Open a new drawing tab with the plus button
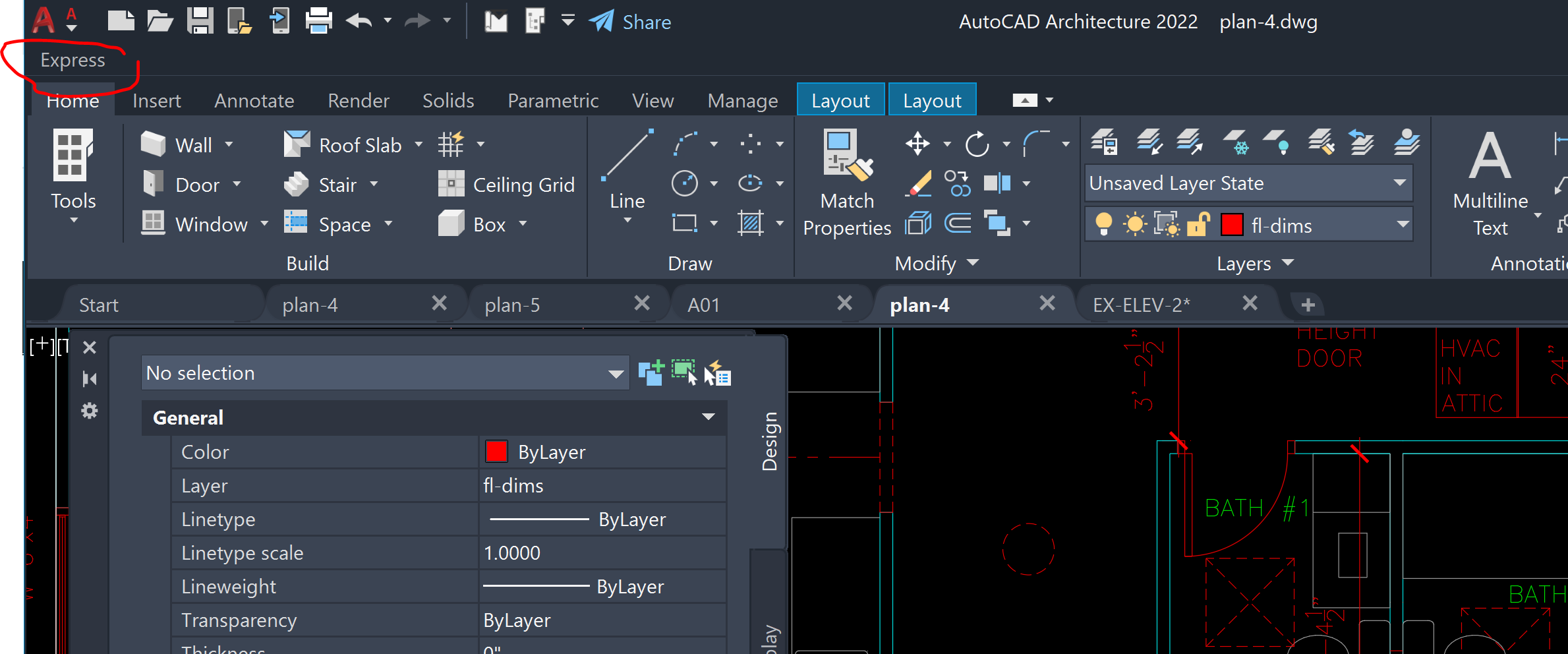 (x=1306, y=304)
